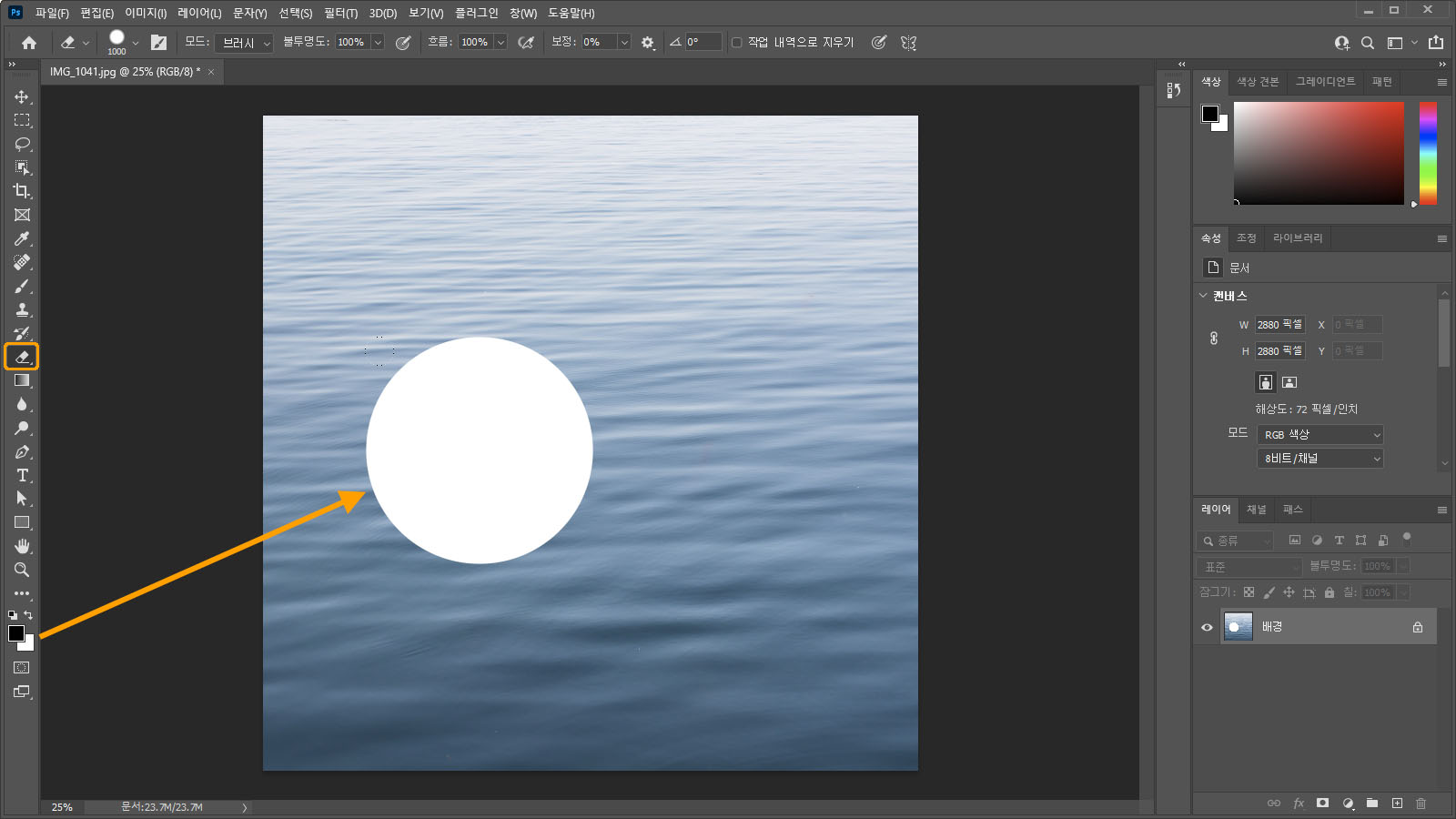Toggle width-height link chain
This screenshot has height=819, width=1456.
click(1214, 338)
